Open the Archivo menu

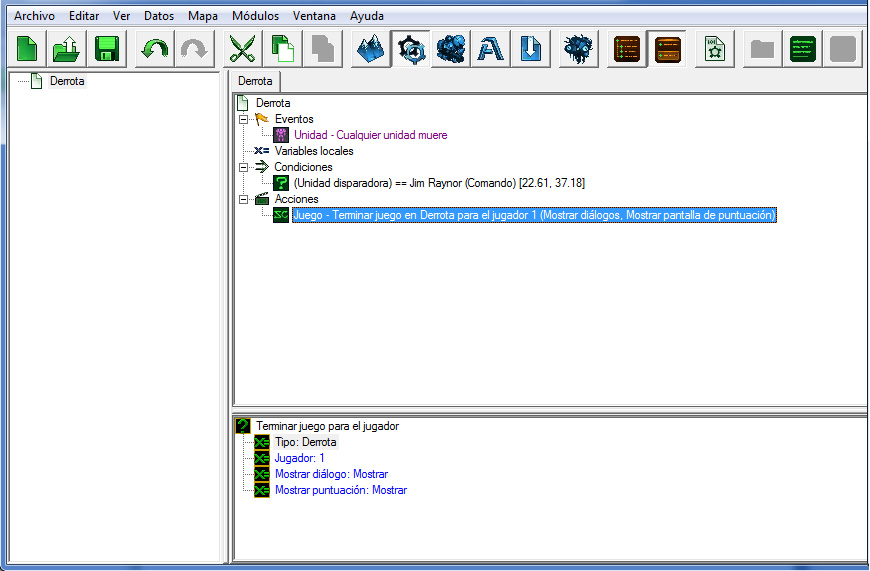(34, 16)
